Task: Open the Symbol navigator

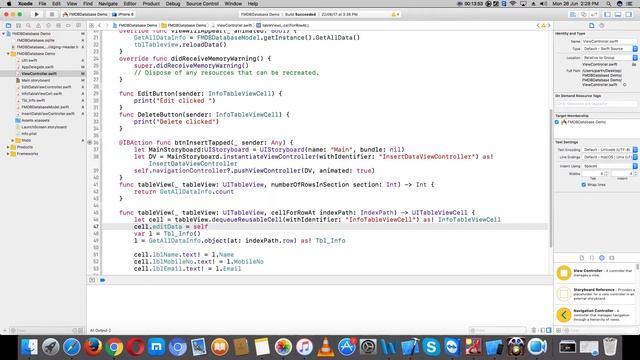Action: coord(18,25)
